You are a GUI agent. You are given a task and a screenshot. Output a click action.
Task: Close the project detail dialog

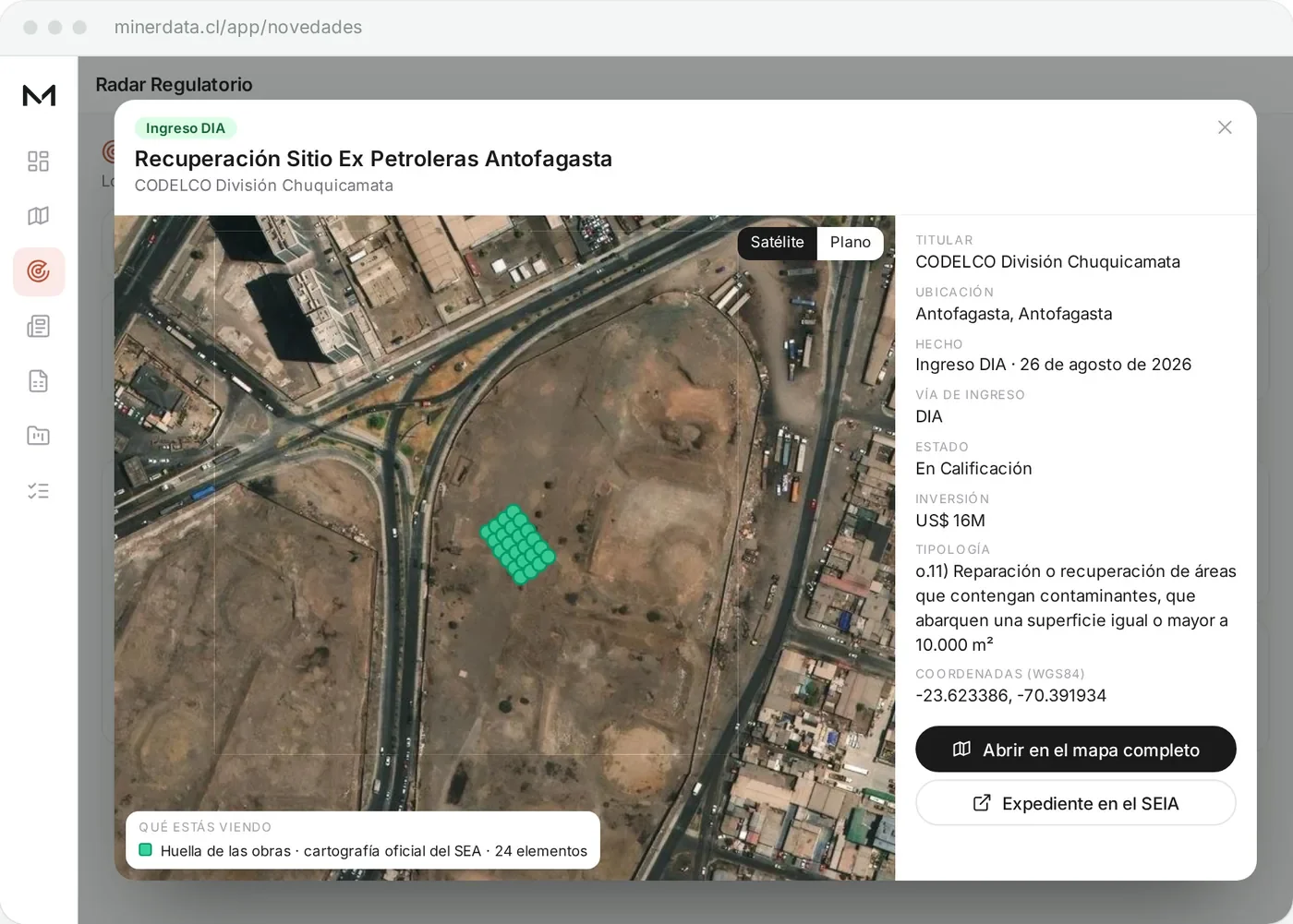(1225, 127)
